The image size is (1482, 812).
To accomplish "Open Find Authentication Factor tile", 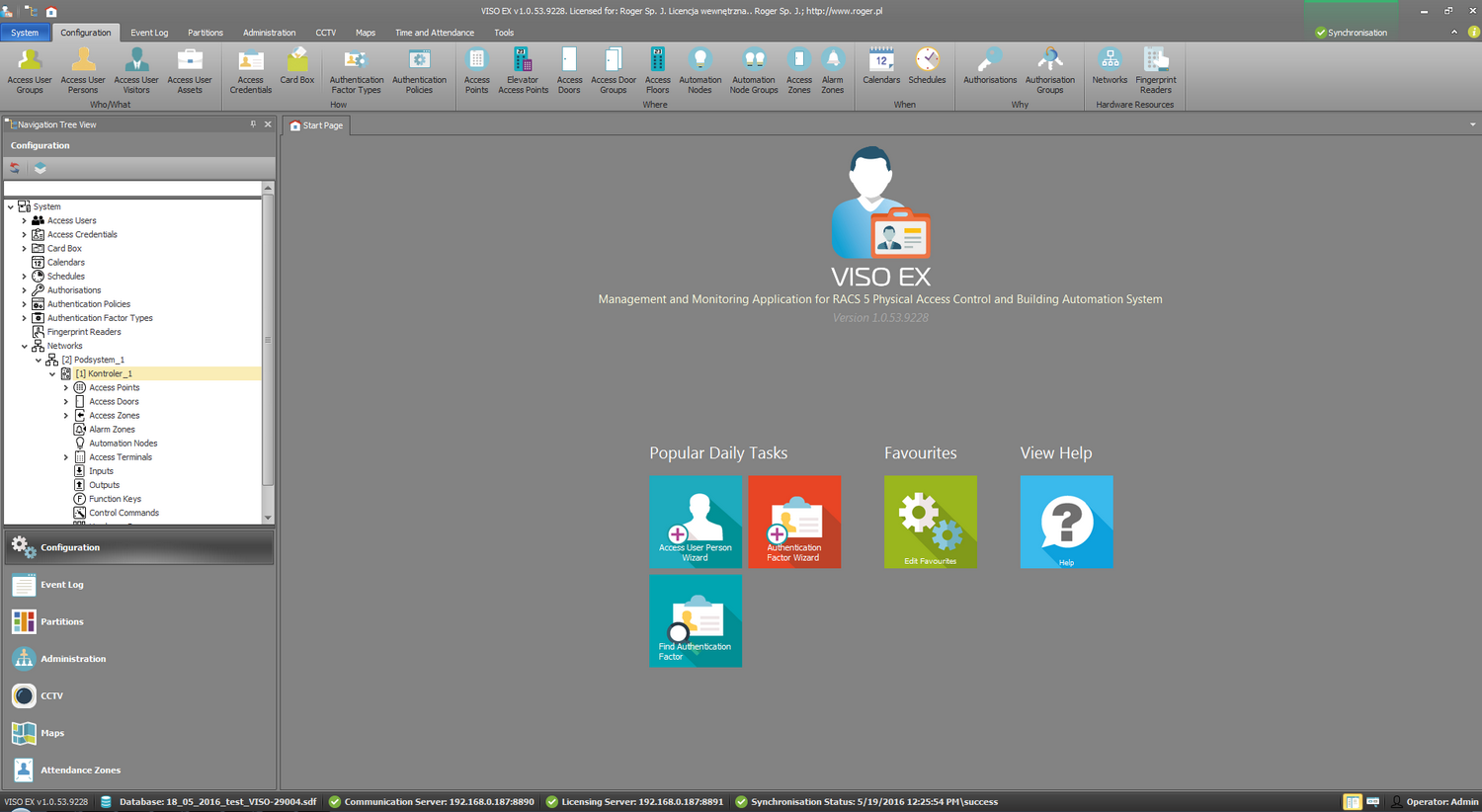I will tap(696, 620).
